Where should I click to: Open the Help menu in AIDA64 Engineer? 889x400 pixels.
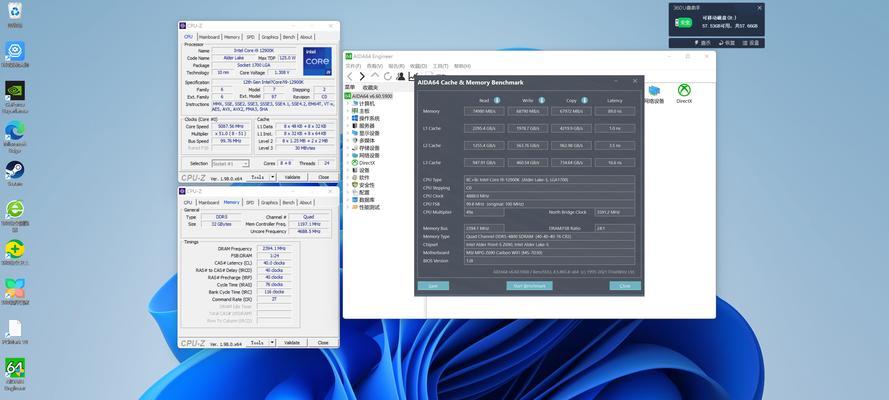point(462,66)
